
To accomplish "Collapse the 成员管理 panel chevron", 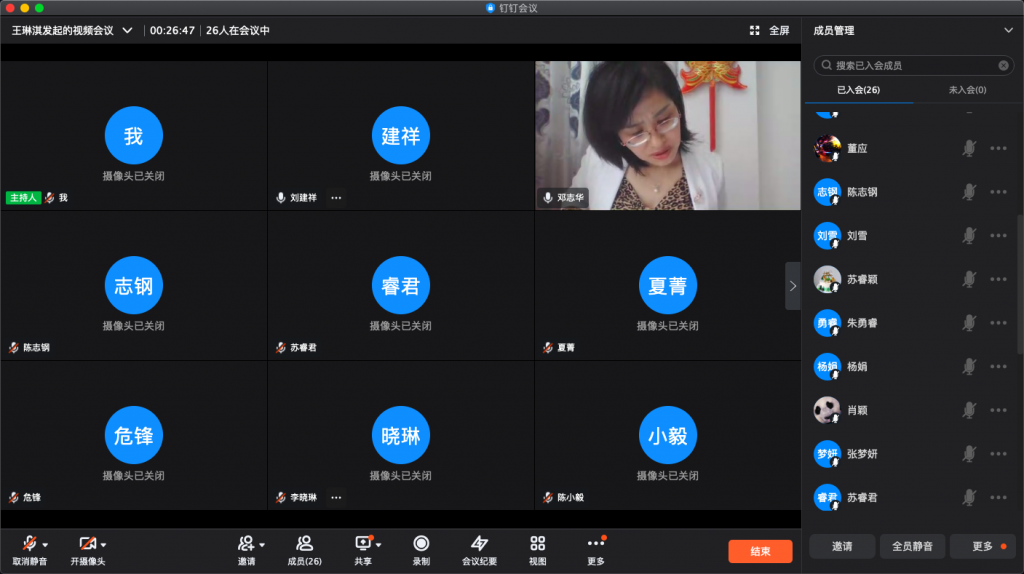I will pos(1007,31).
